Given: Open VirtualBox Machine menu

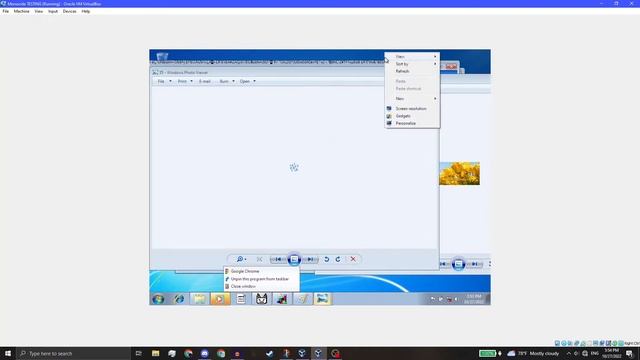Looking at the screenshot, I should 22,11.
